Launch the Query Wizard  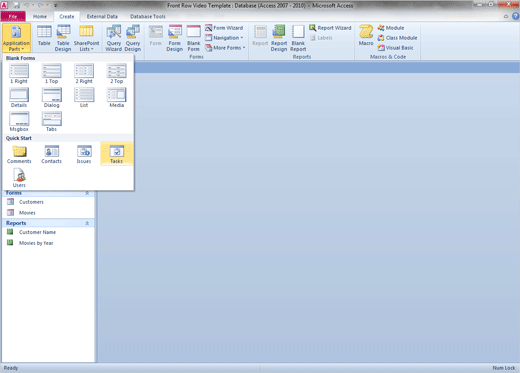pos(114,38)
